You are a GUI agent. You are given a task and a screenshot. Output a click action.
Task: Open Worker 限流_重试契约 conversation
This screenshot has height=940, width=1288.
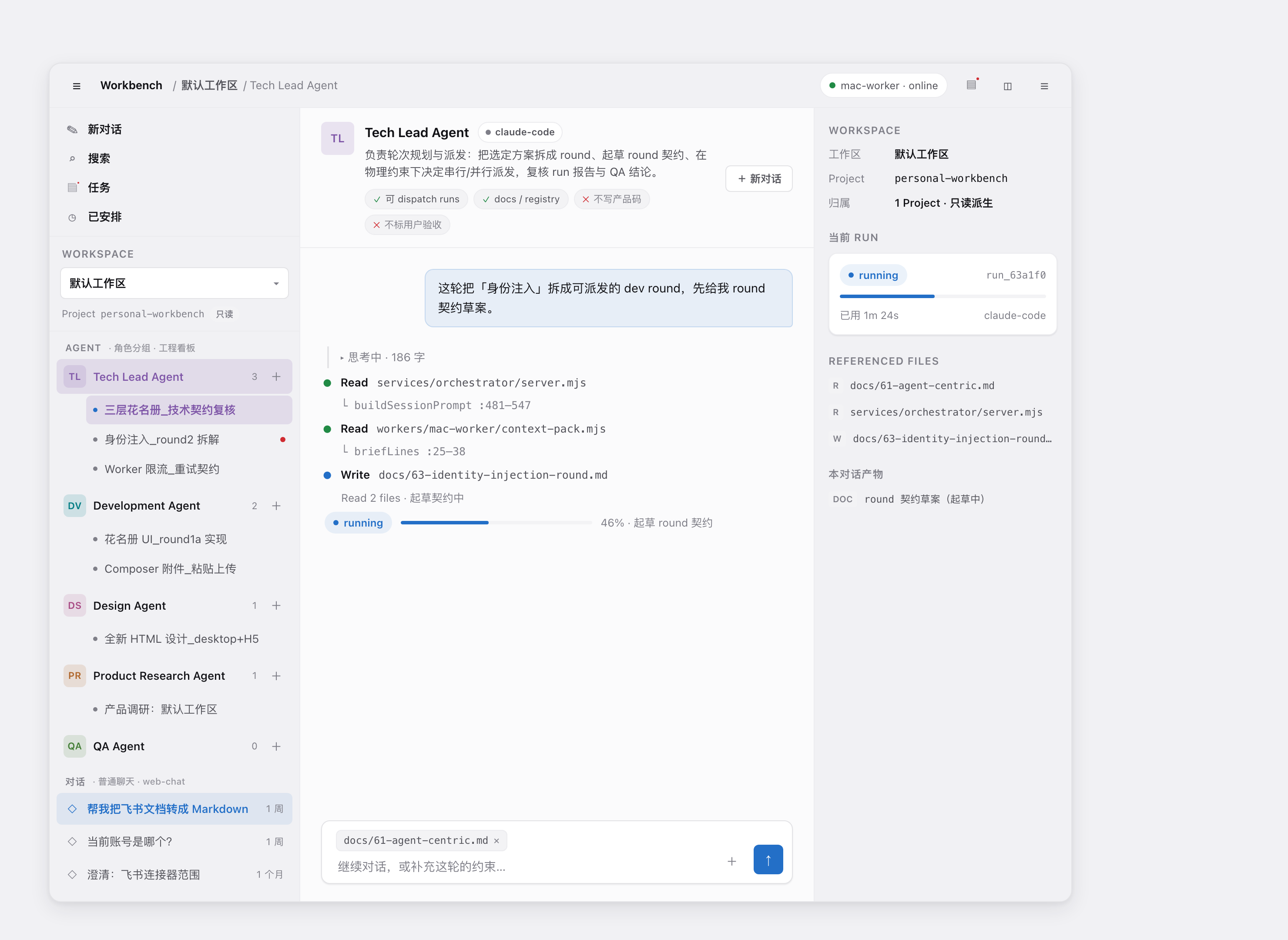click(x=189, y=469)
